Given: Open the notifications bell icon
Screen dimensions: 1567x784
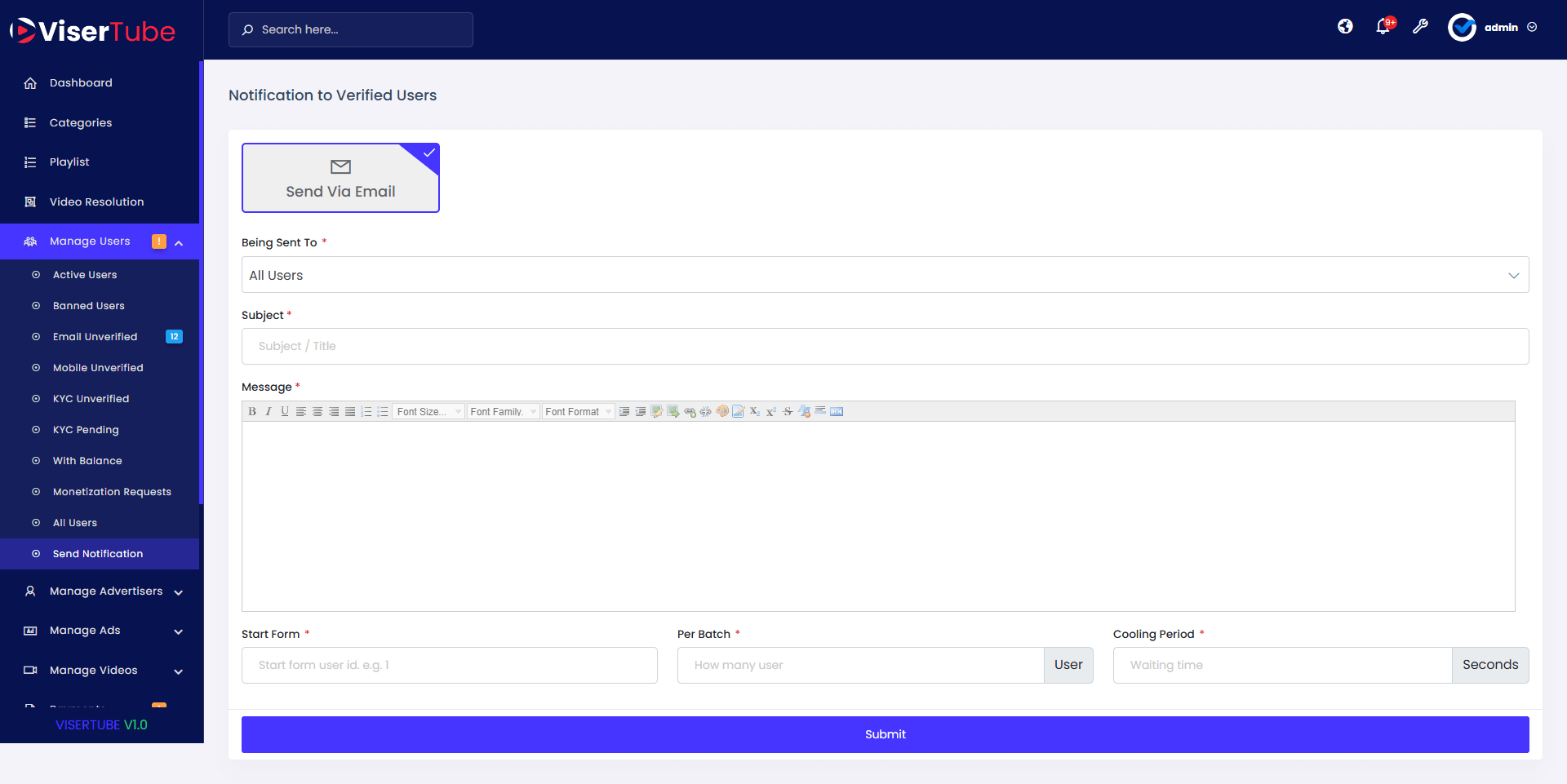Looking at the screenshot, I should pos(1383,27).
